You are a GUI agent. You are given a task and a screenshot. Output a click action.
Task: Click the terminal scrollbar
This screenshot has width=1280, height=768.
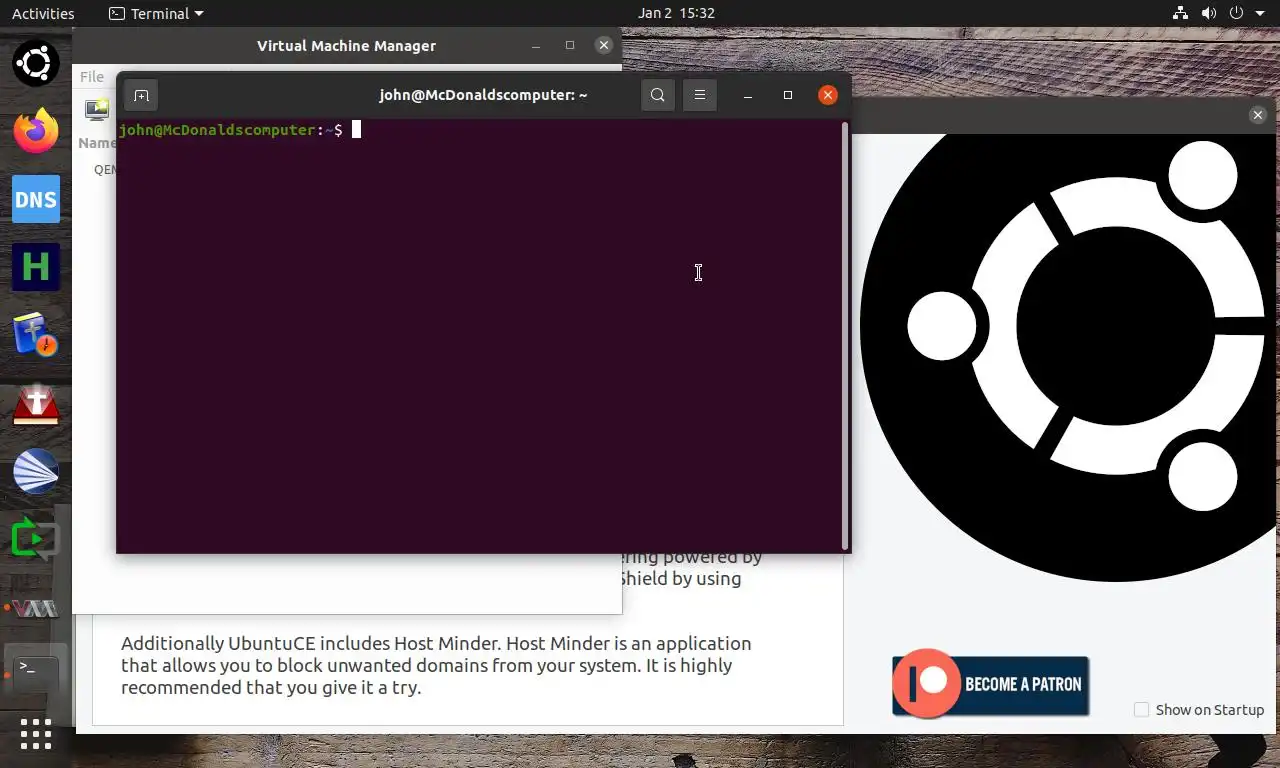click(x=846, y=335)
